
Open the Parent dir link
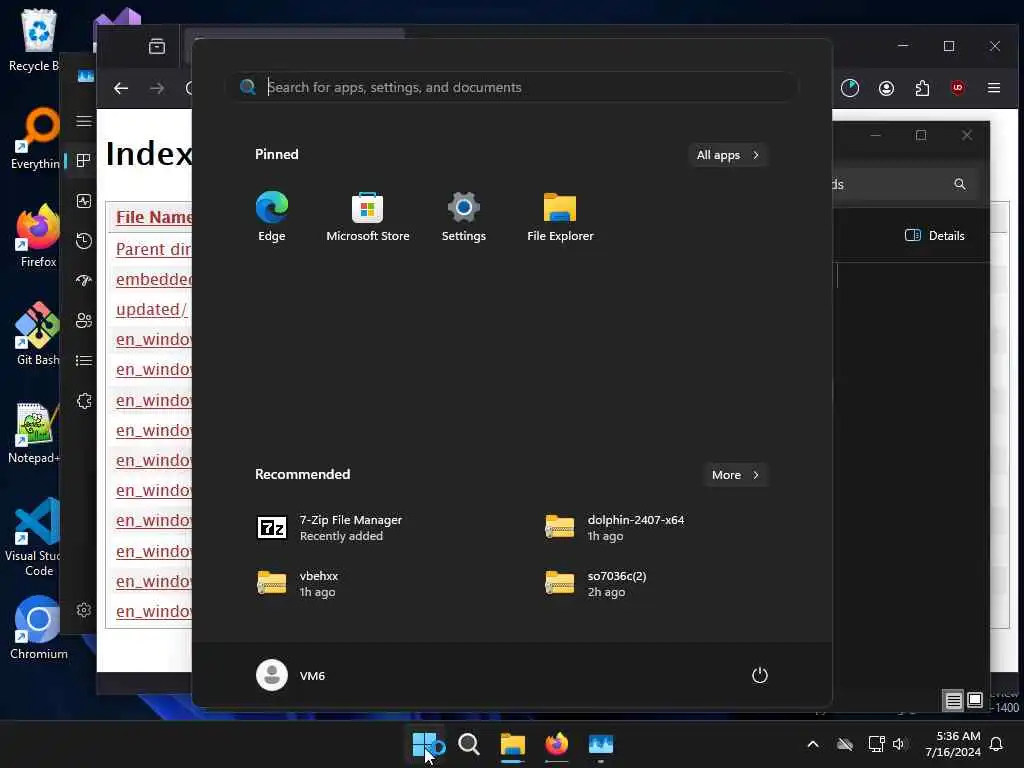(x=153, y=249)
